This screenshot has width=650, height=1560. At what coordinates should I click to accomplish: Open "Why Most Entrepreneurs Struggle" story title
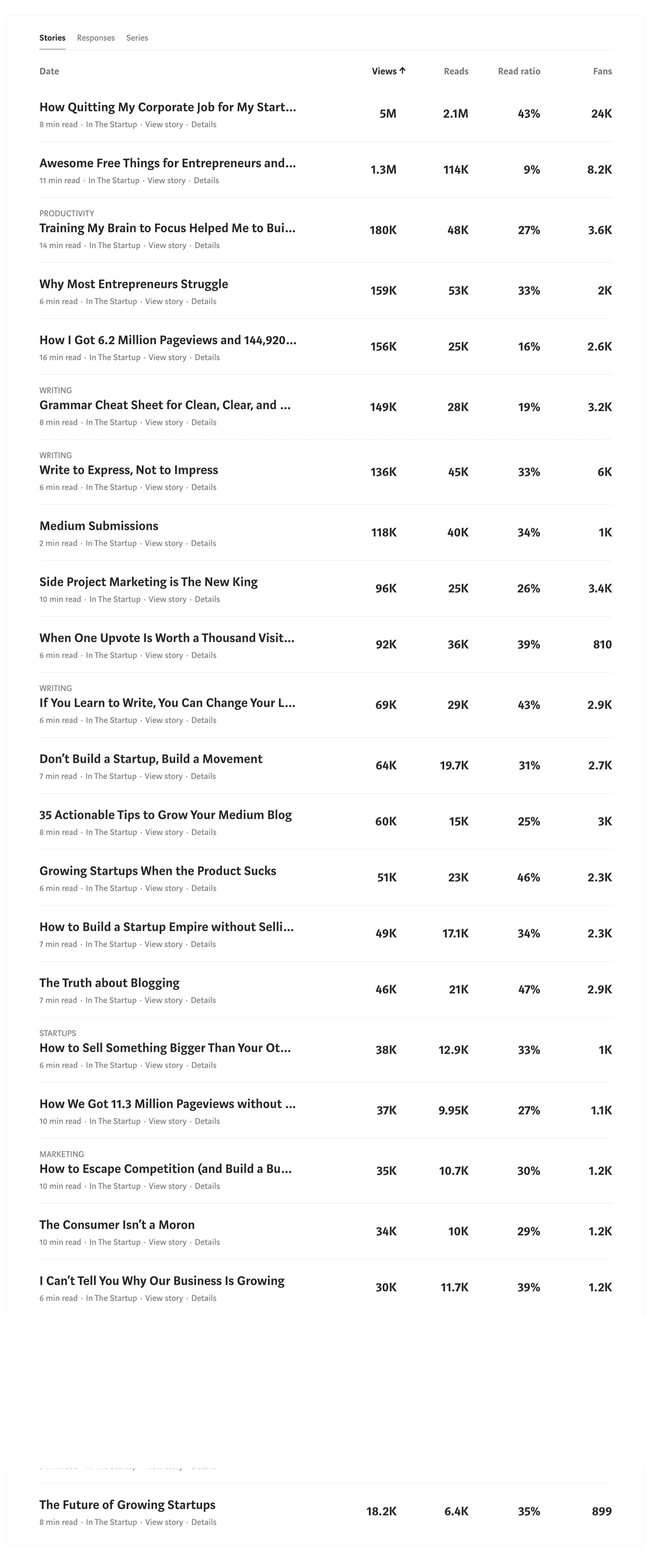133,284
